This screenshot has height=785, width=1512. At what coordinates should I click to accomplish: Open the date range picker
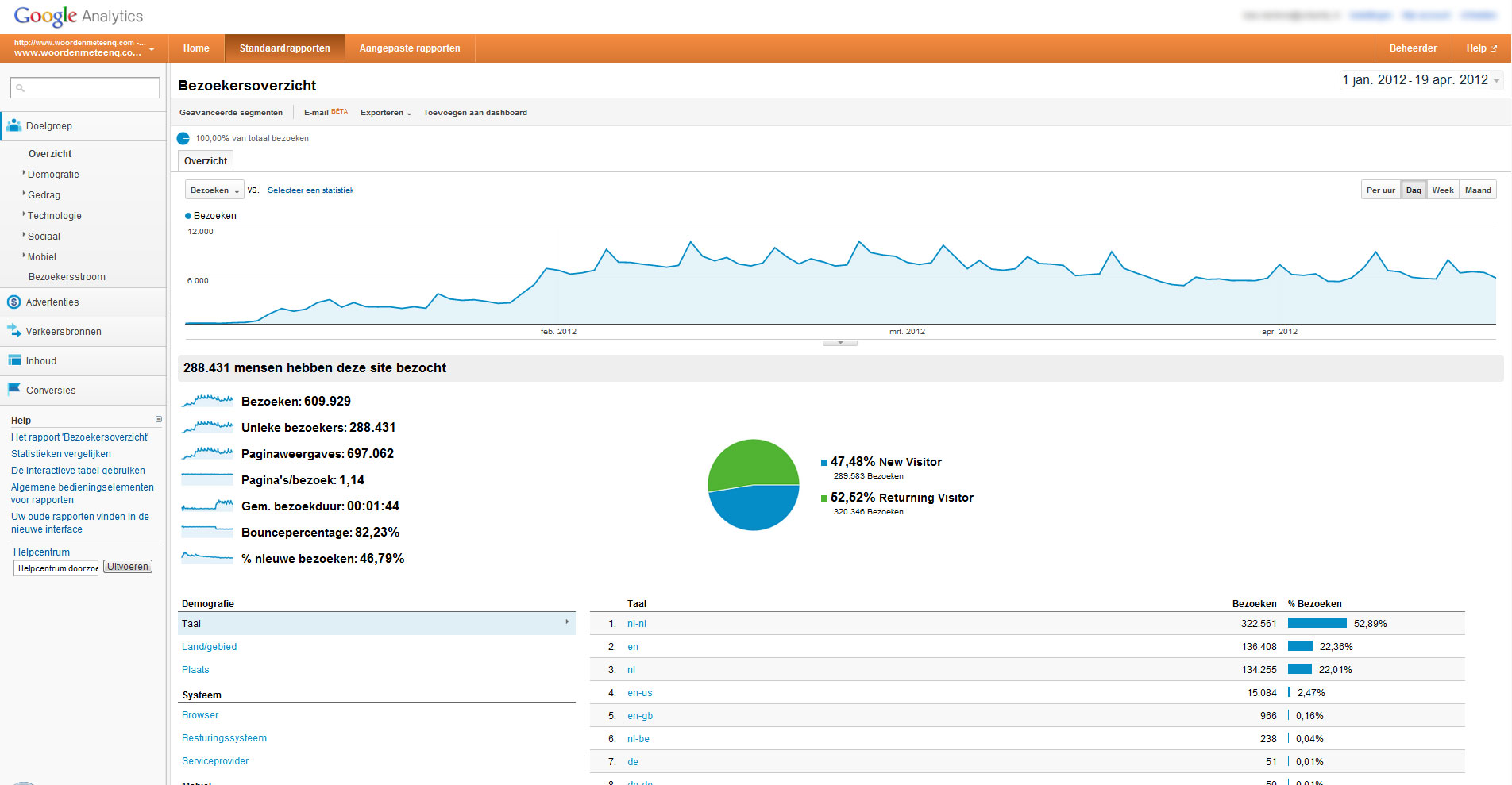point(1421,79)
